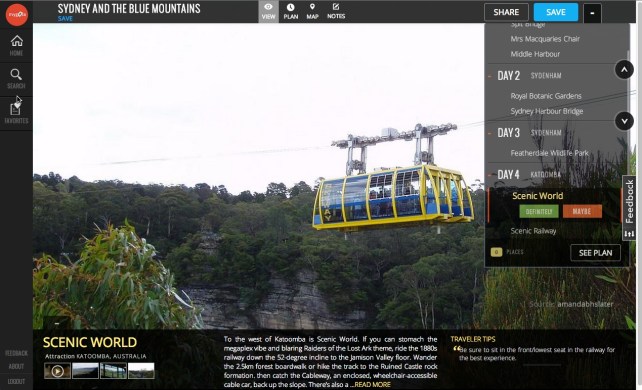
Task: Mark Scenic World as Maybe
Action: [x=582, y=212]
